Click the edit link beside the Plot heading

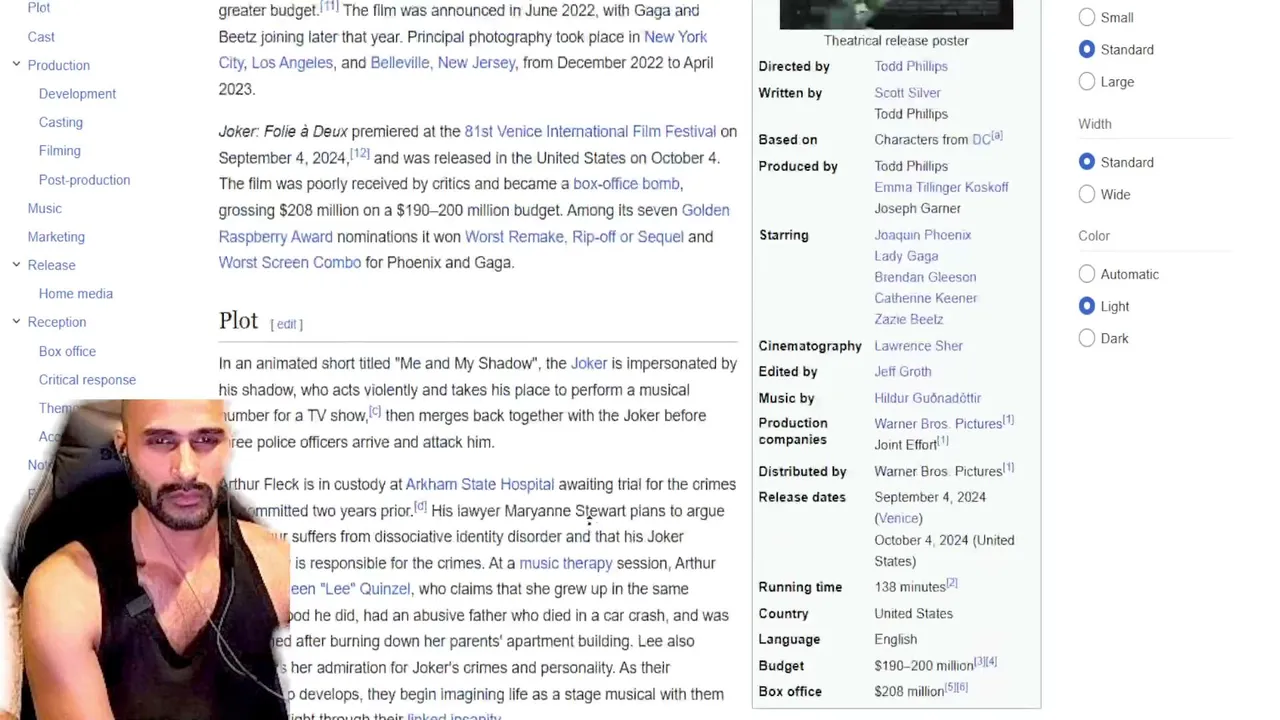tap(286, 324)
